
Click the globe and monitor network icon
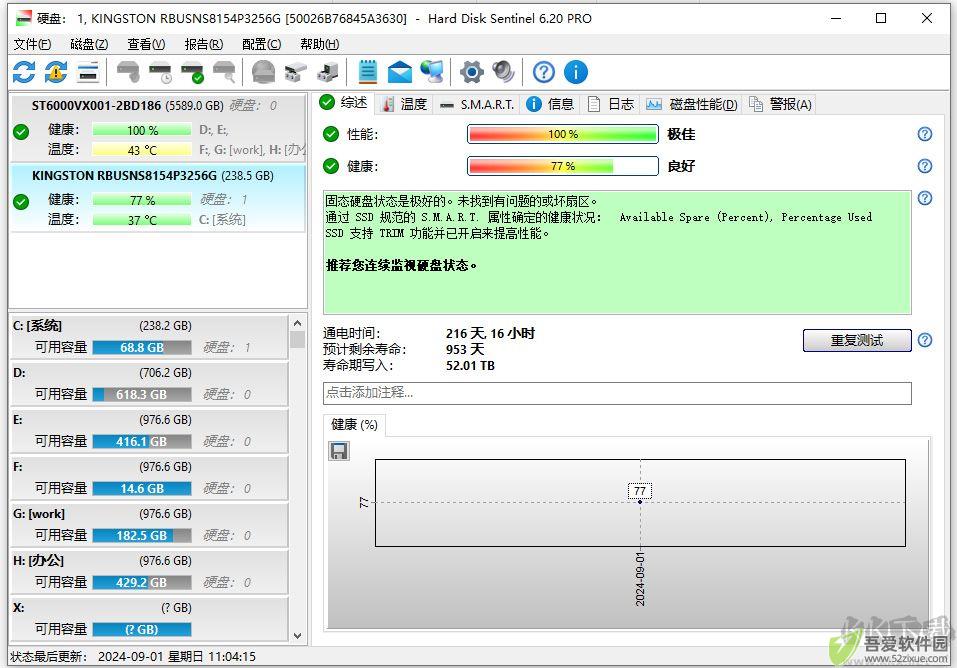point(432,72)
